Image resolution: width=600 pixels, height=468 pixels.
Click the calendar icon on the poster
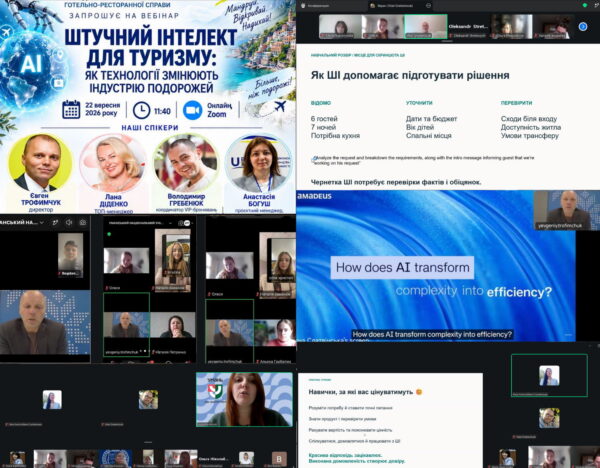71,110
